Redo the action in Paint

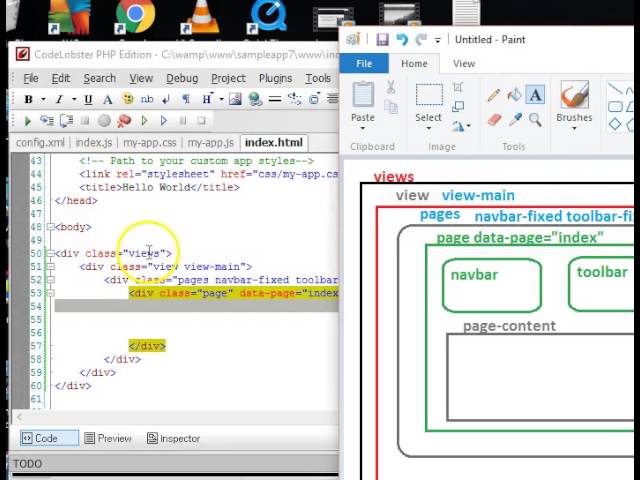point(420,40)
